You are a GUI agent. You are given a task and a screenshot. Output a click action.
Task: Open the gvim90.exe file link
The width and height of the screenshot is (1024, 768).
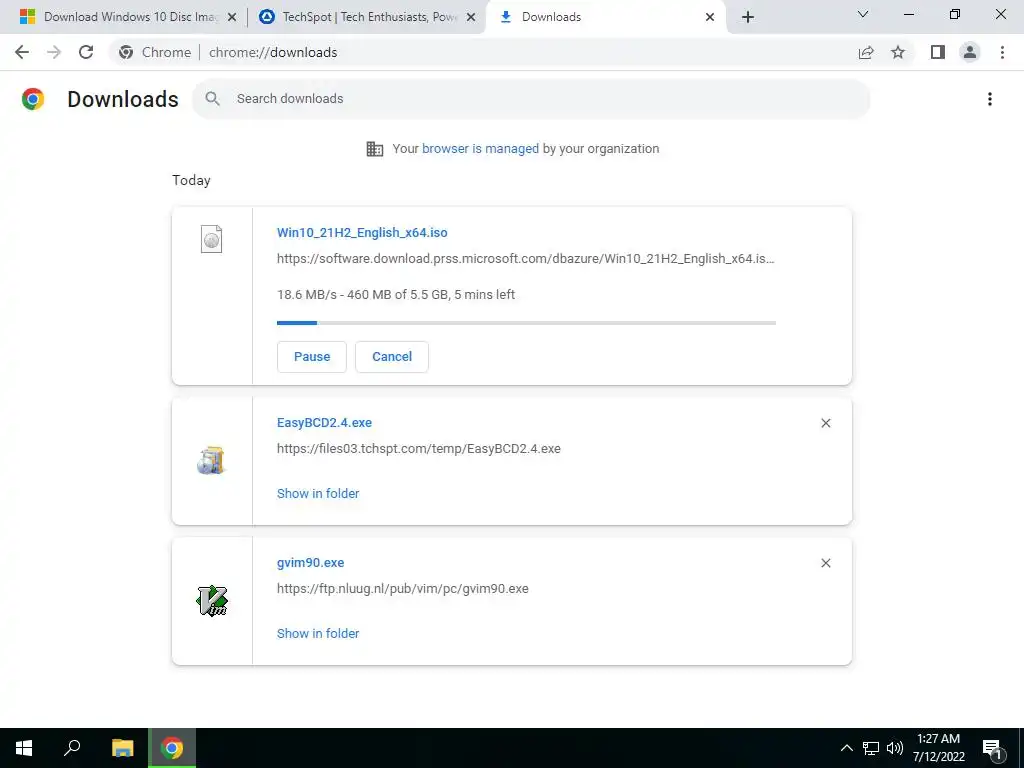pos(310,562)
